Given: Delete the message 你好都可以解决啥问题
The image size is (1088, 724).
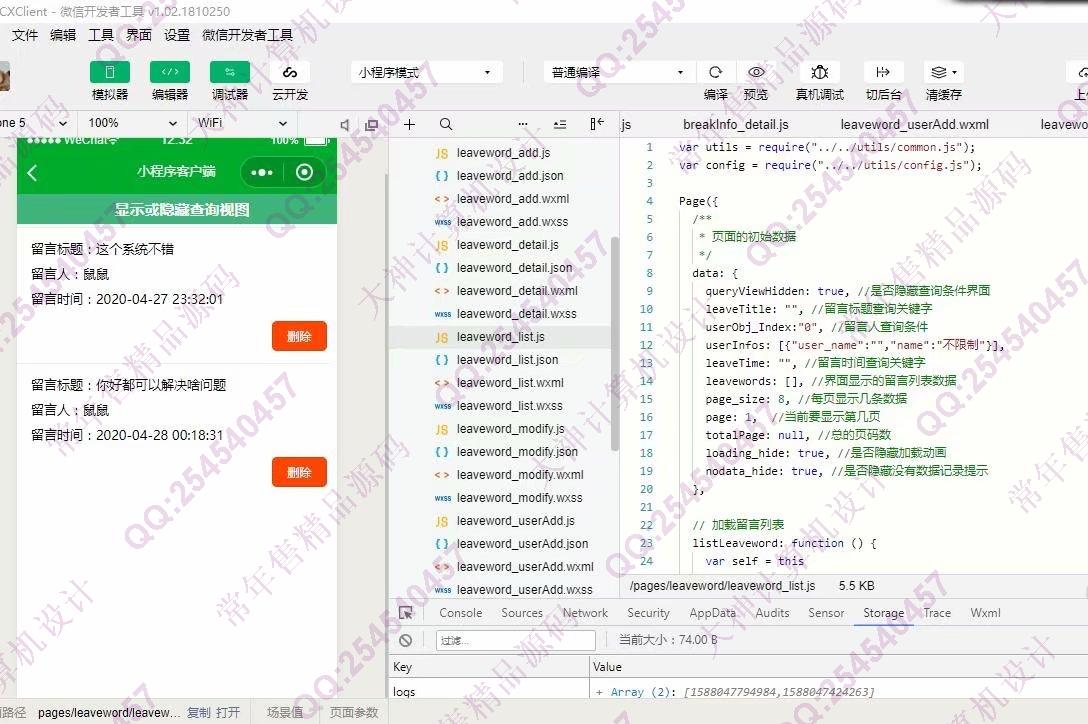Looking at the screenshot, I should pyautogui.click(x=299, y=473).
